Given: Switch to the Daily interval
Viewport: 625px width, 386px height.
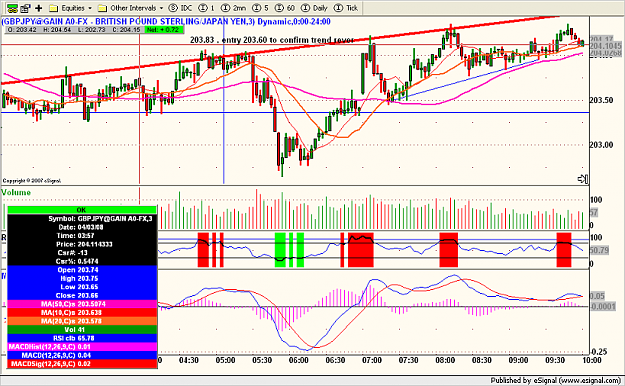Looking at the screenshot, I should 314,8.
